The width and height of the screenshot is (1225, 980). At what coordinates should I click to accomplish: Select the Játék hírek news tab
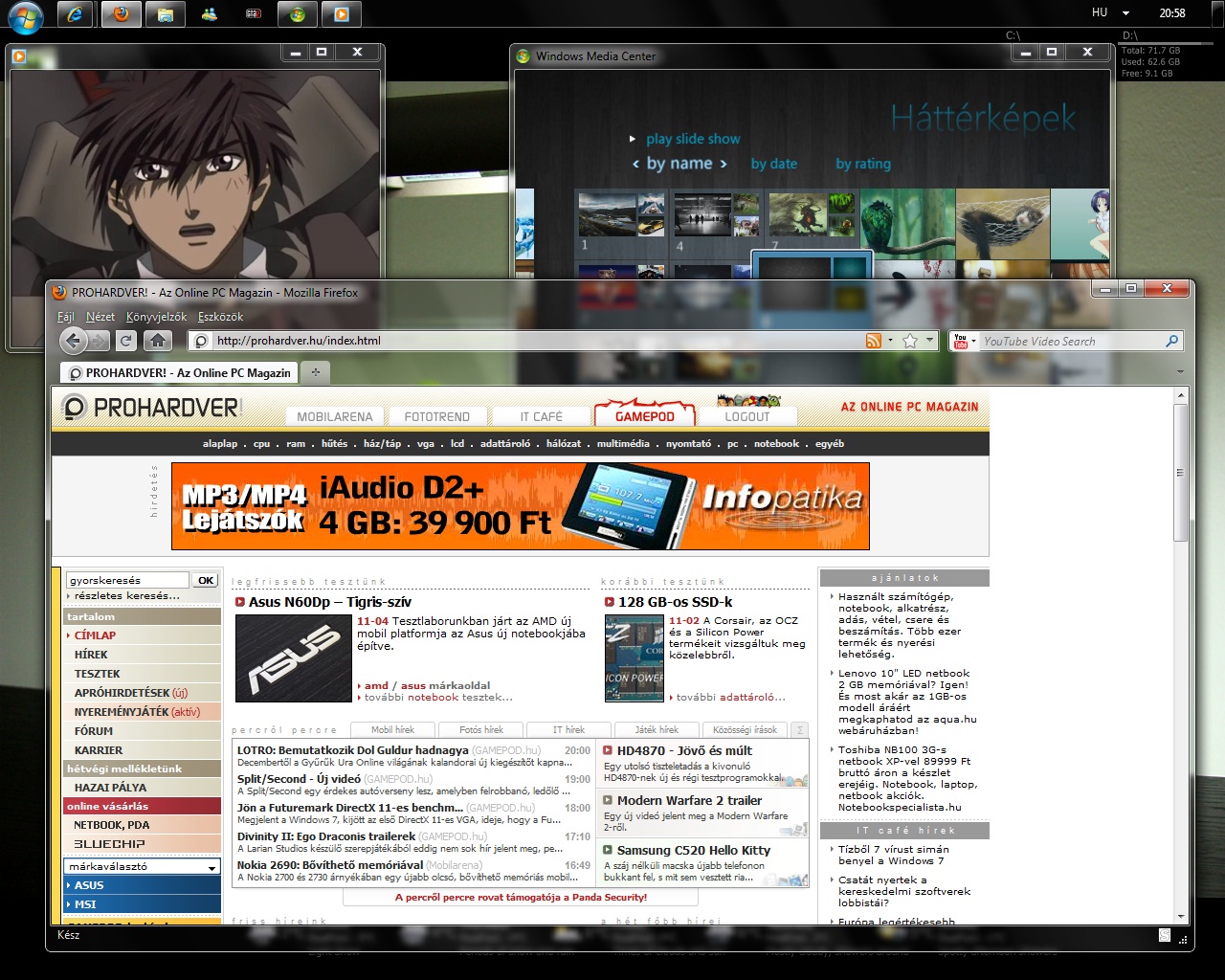pyautogui.click(x=657, y=729)
